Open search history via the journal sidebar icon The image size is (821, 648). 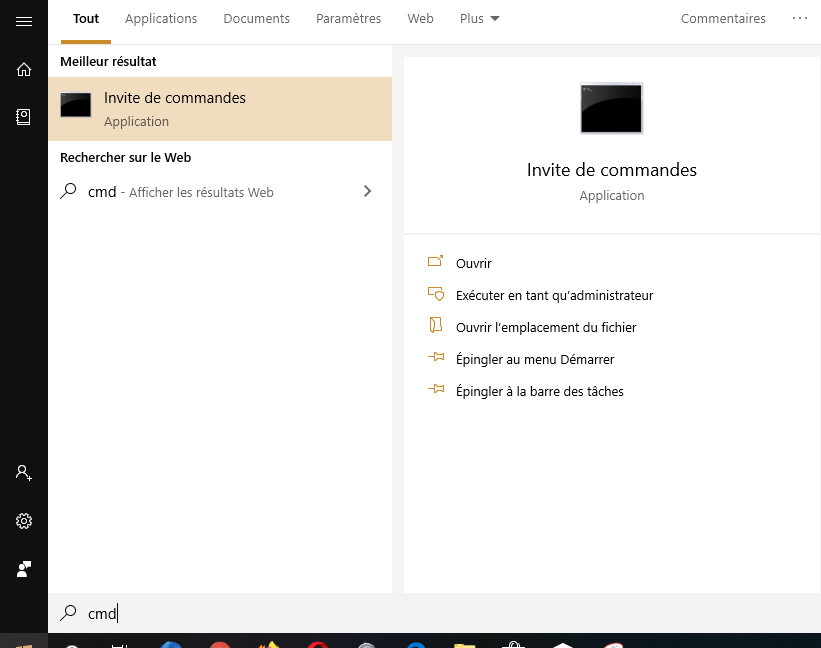24,116
